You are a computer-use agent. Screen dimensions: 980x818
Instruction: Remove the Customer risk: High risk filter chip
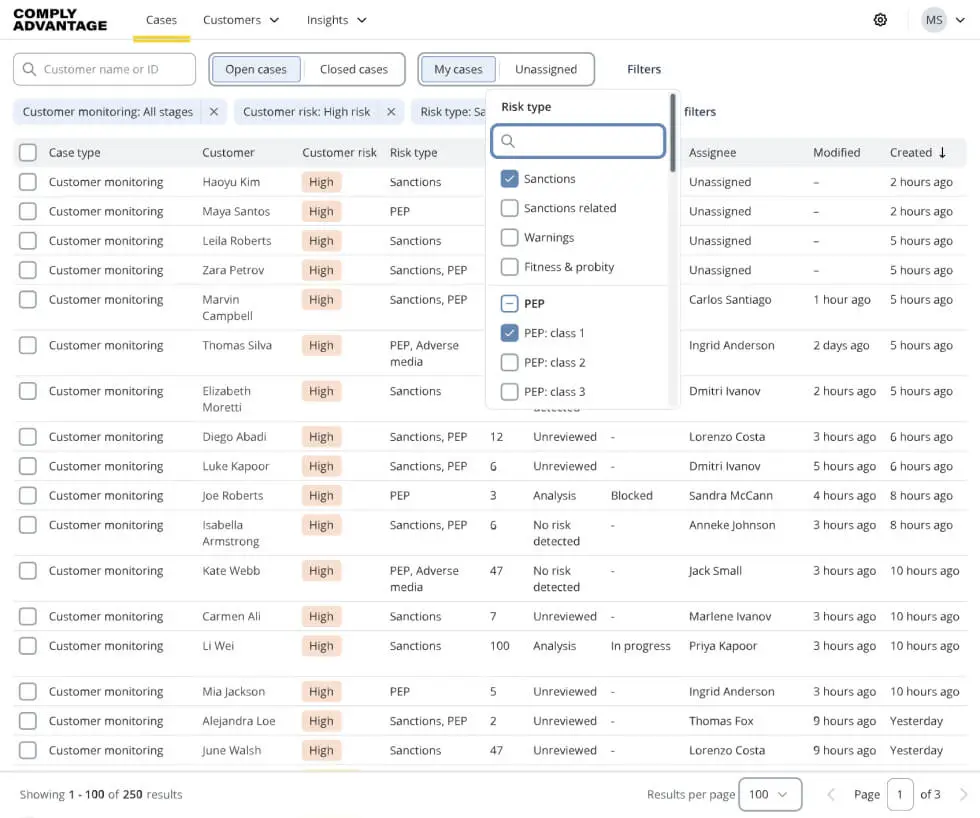tap(390, 111)
